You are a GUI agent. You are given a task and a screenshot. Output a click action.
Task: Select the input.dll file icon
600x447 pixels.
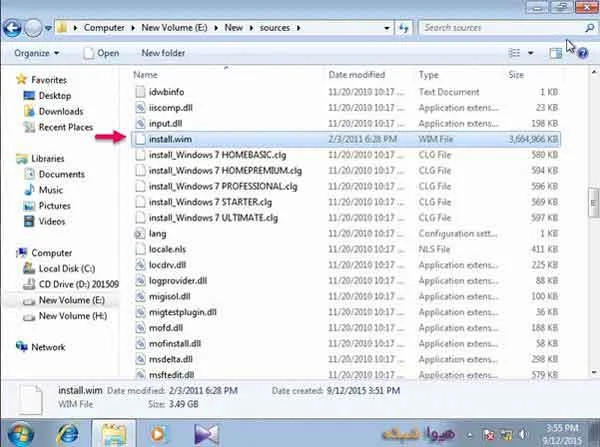[x=140, y=123]
